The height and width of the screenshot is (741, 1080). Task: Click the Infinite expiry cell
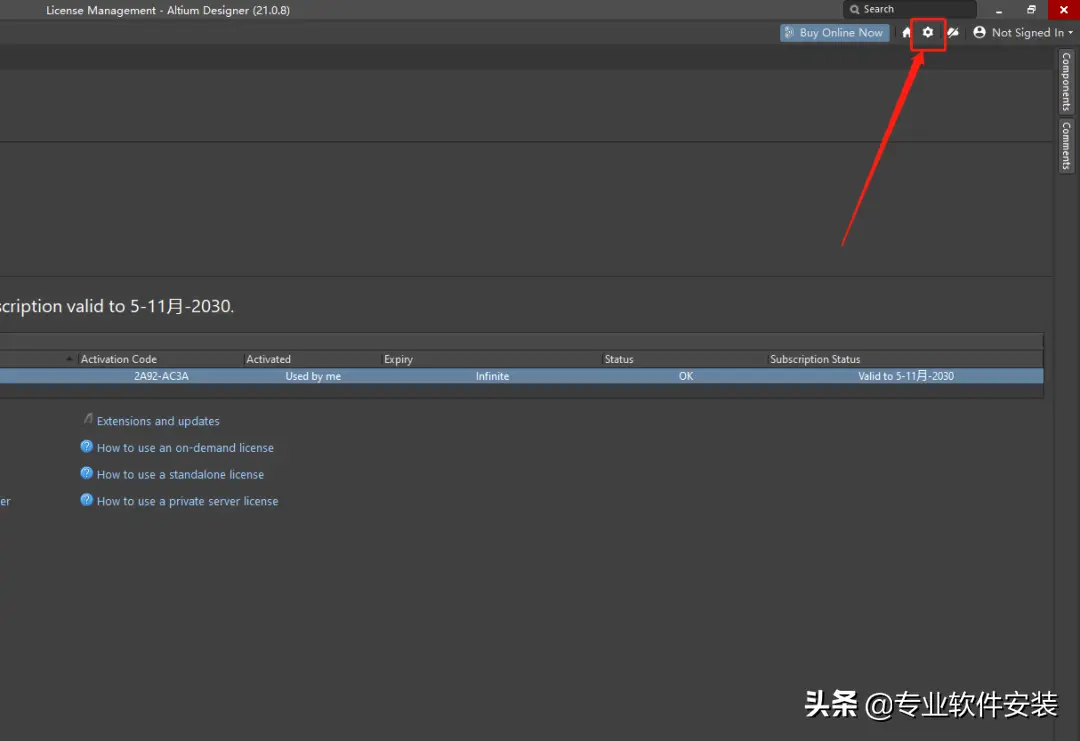pos(492,376)
